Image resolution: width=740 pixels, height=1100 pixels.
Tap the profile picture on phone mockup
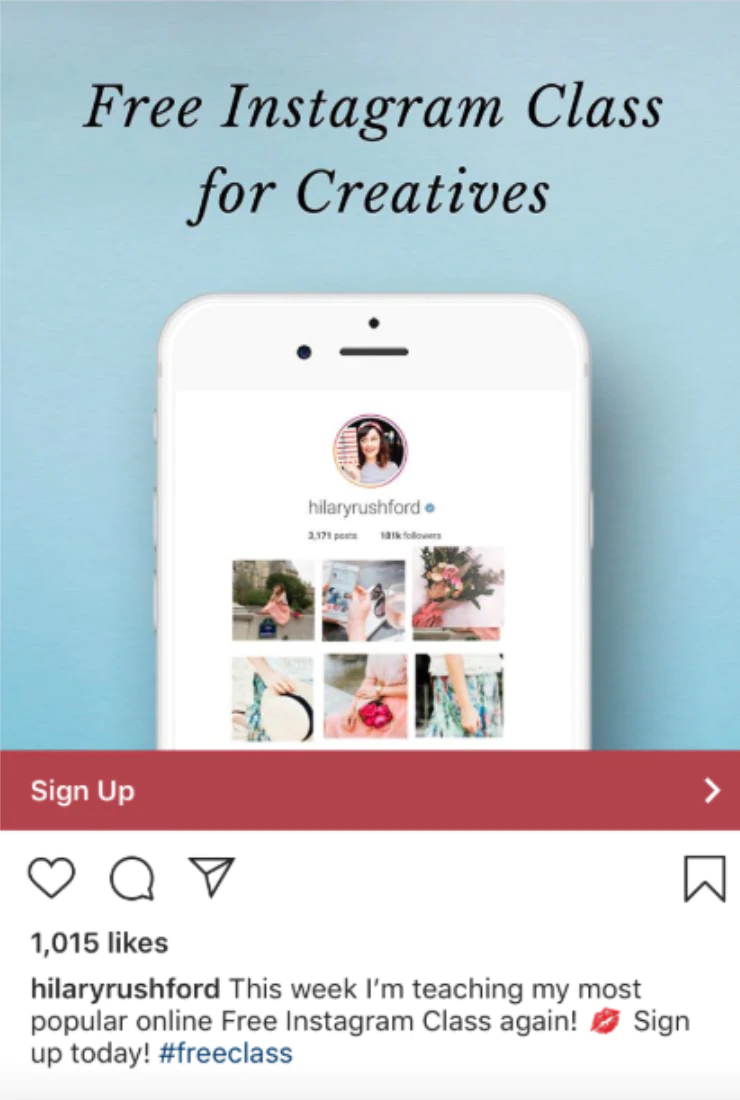[x=370, y=450]
